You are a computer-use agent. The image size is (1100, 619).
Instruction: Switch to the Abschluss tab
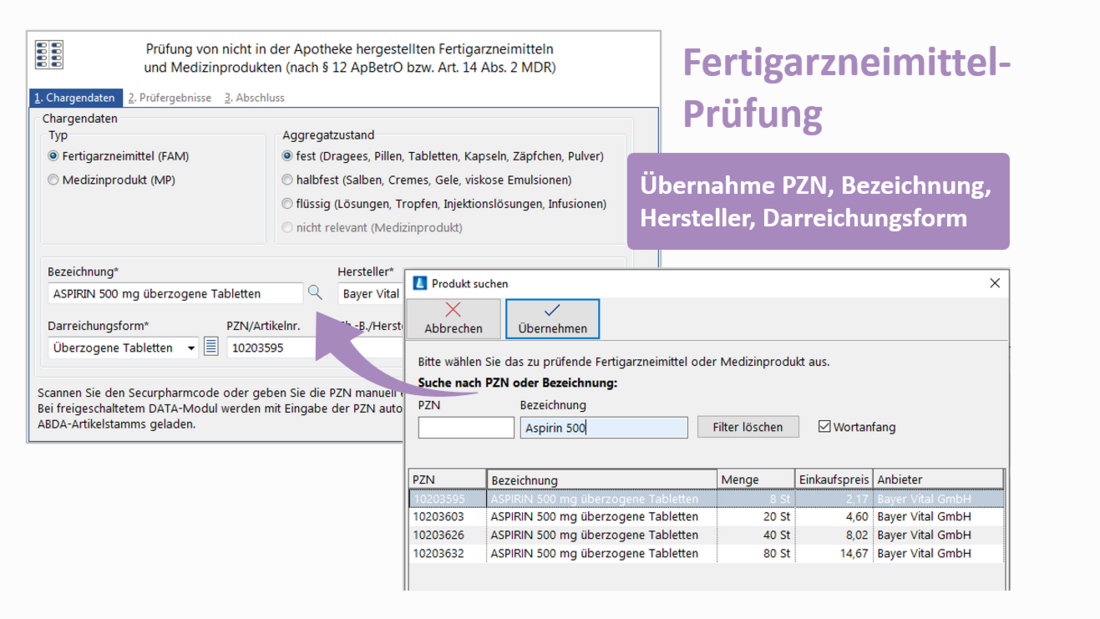click(x=254, y=98)
